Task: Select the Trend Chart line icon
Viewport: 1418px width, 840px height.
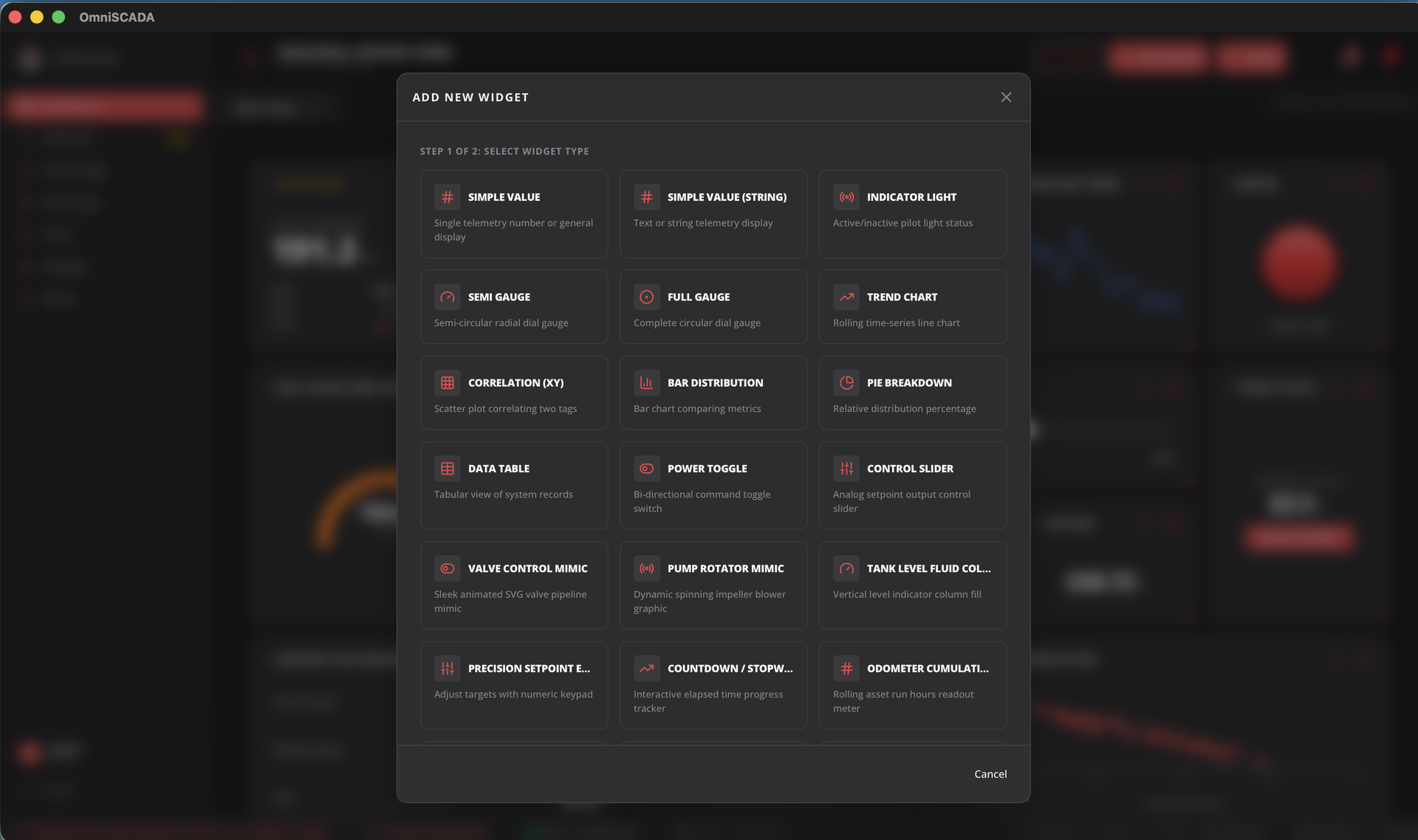Action: pyautogui.click(x=846, y=297)
